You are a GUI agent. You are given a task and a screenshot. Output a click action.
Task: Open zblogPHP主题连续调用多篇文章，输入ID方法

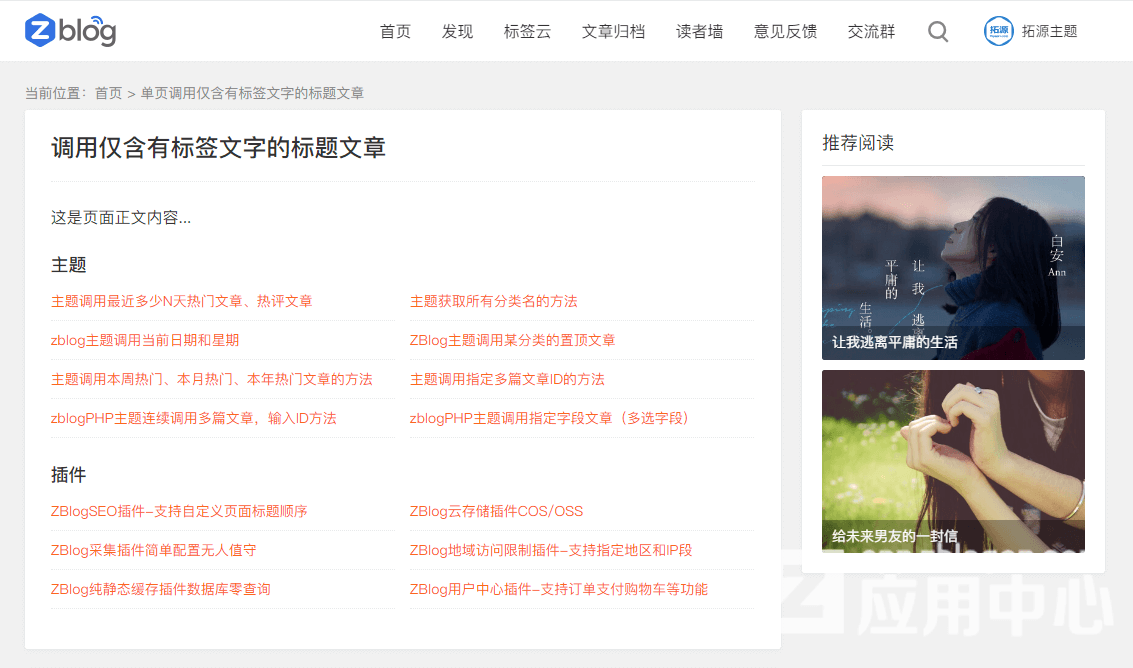click(194, 419)
